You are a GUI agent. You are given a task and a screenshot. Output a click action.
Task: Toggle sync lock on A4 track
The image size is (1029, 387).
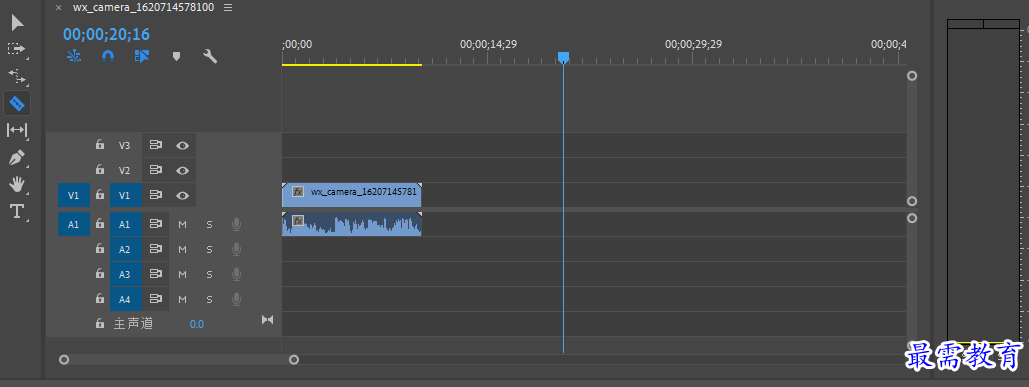[x=156, y=299]
